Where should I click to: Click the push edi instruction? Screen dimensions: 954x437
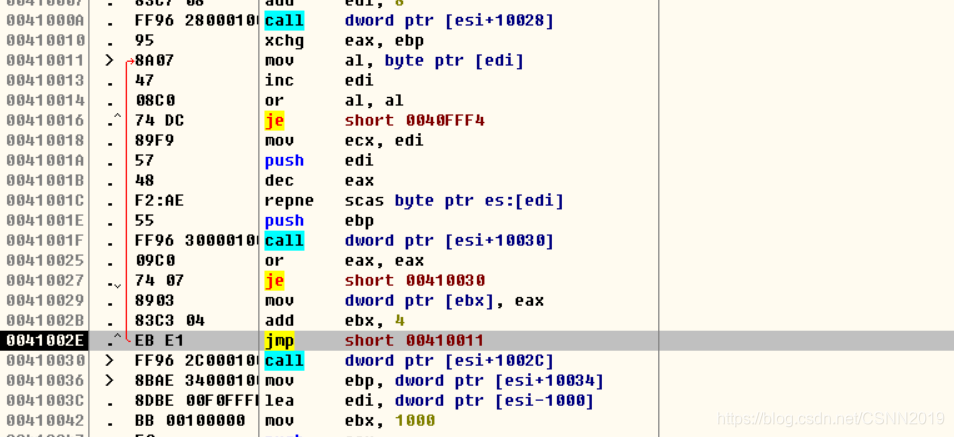[x=319, y=161]
